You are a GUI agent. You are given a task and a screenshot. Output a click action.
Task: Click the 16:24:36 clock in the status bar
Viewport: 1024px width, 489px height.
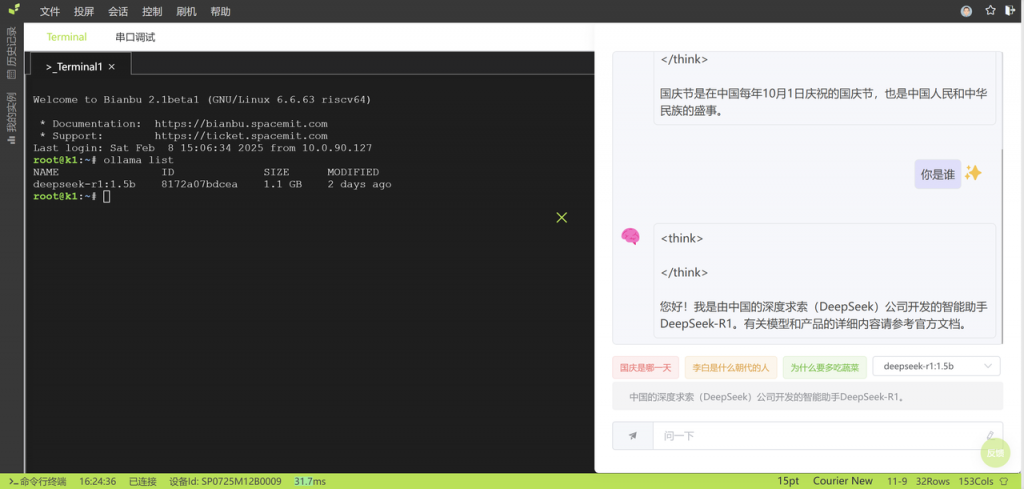98,481
